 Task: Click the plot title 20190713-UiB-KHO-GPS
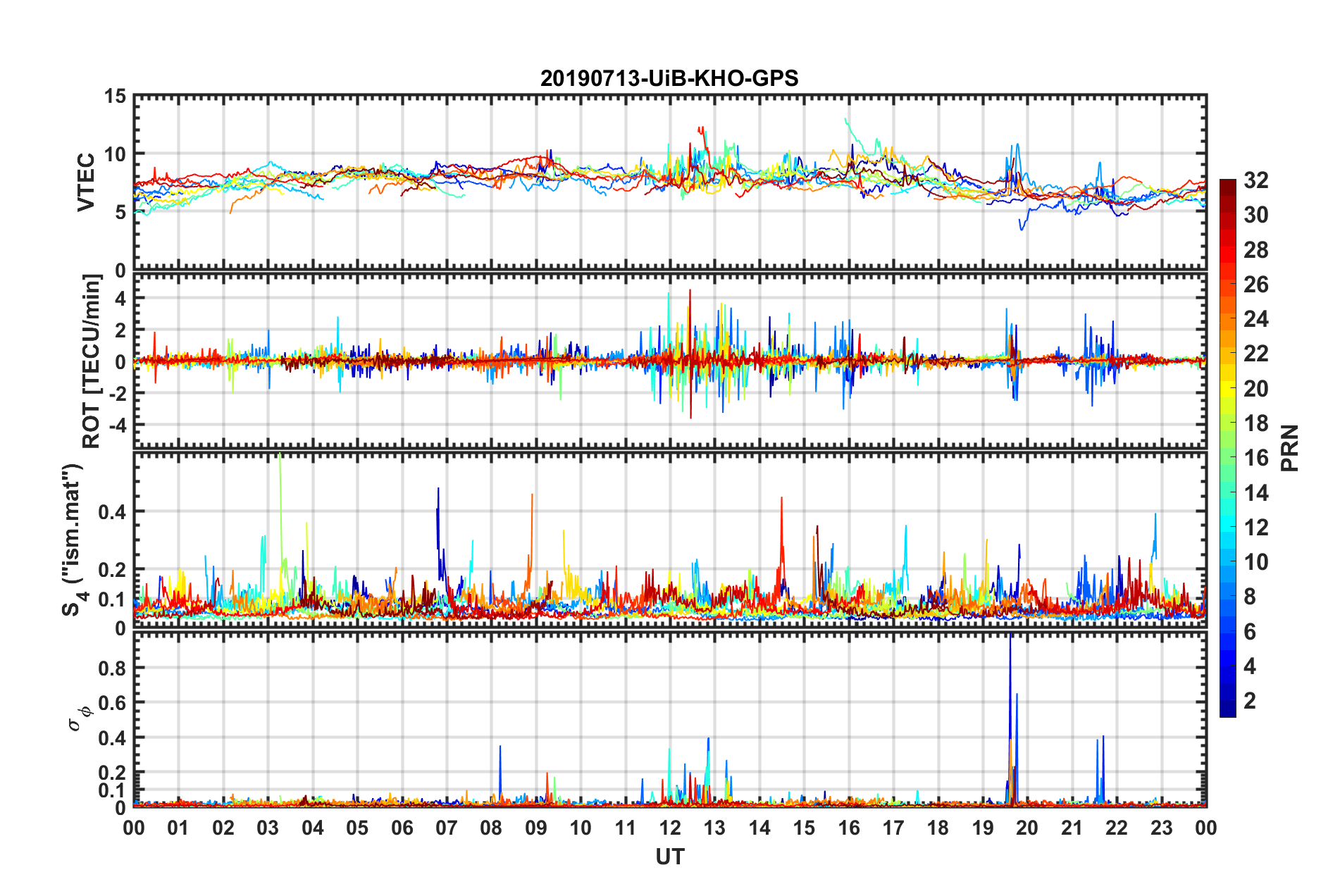pos(669,78)
